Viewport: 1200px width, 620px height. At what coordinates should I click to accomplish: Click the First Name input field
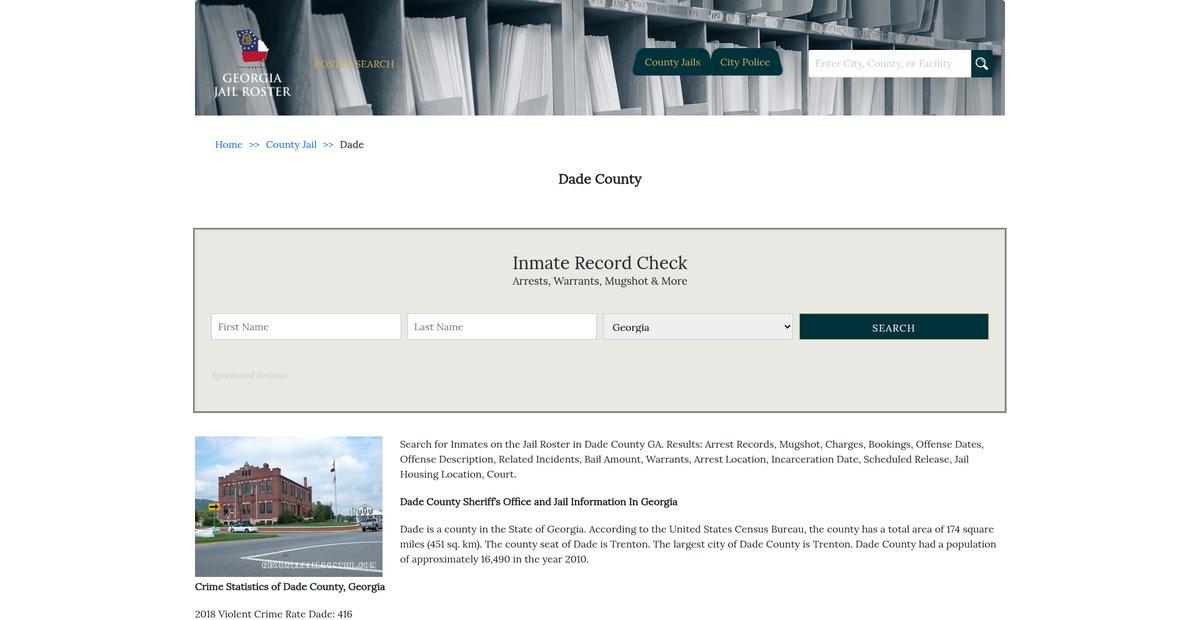click(306, 327)
